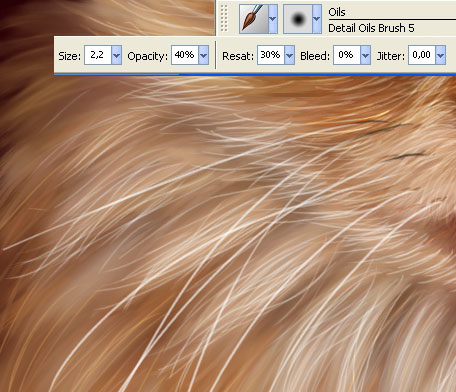456x392 pixels.
Task: Click the Resat value field
Action: pos(271,55)
